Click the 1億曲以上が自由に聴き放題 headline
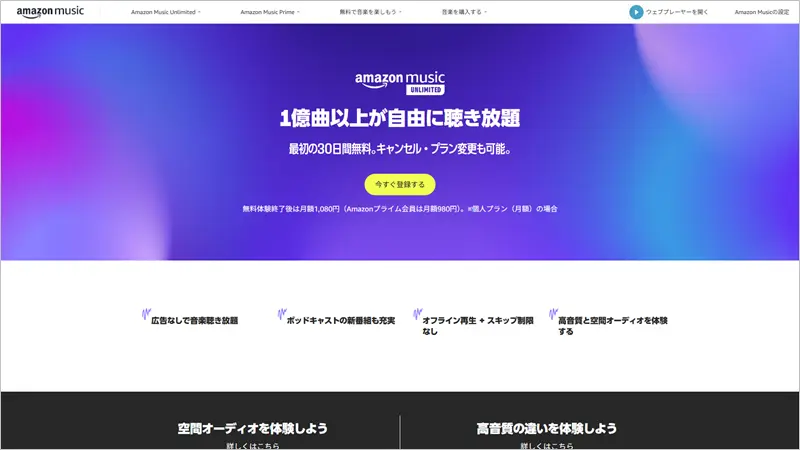 pyautogui.click(x=399, y=119)
